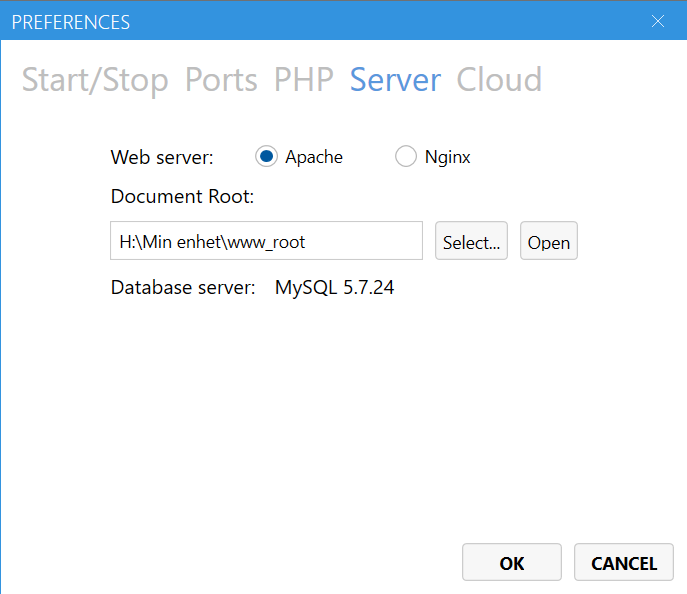Click the Document Root label

(x=182, y=197)
